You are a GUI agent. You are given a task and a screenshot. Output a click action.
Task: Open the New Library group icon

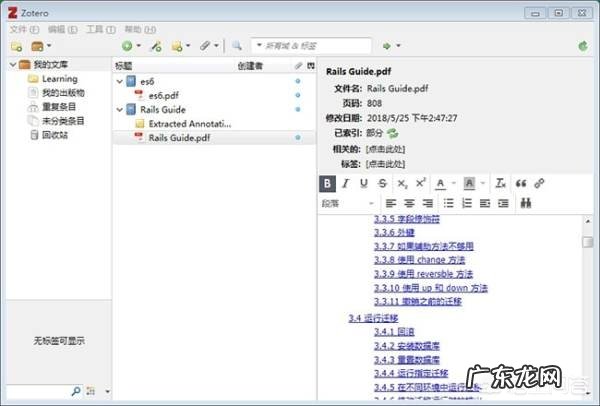click(37, 46)
